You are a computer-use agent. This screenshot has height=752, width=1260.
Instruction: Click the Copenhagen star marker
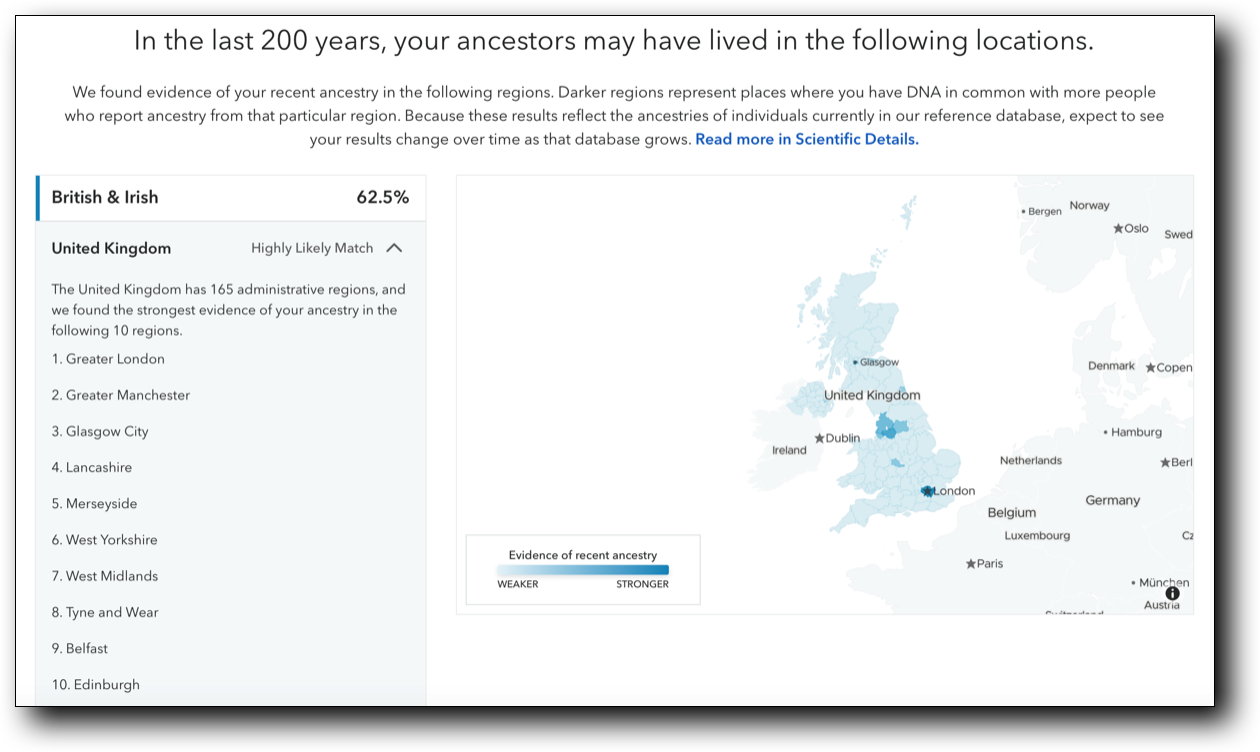[1151, 368]
